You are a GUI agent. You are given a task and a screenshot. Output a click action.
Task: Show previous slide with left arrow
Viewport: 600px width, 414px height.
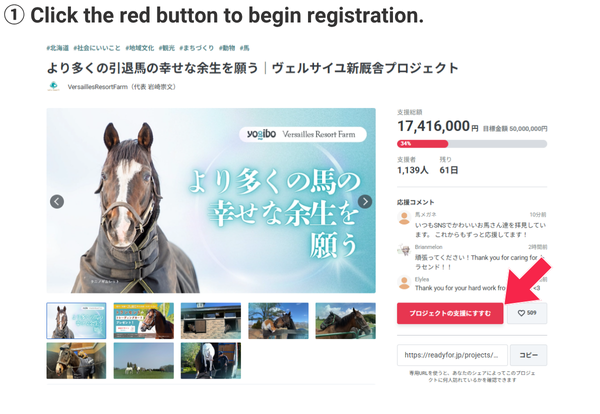57,201
